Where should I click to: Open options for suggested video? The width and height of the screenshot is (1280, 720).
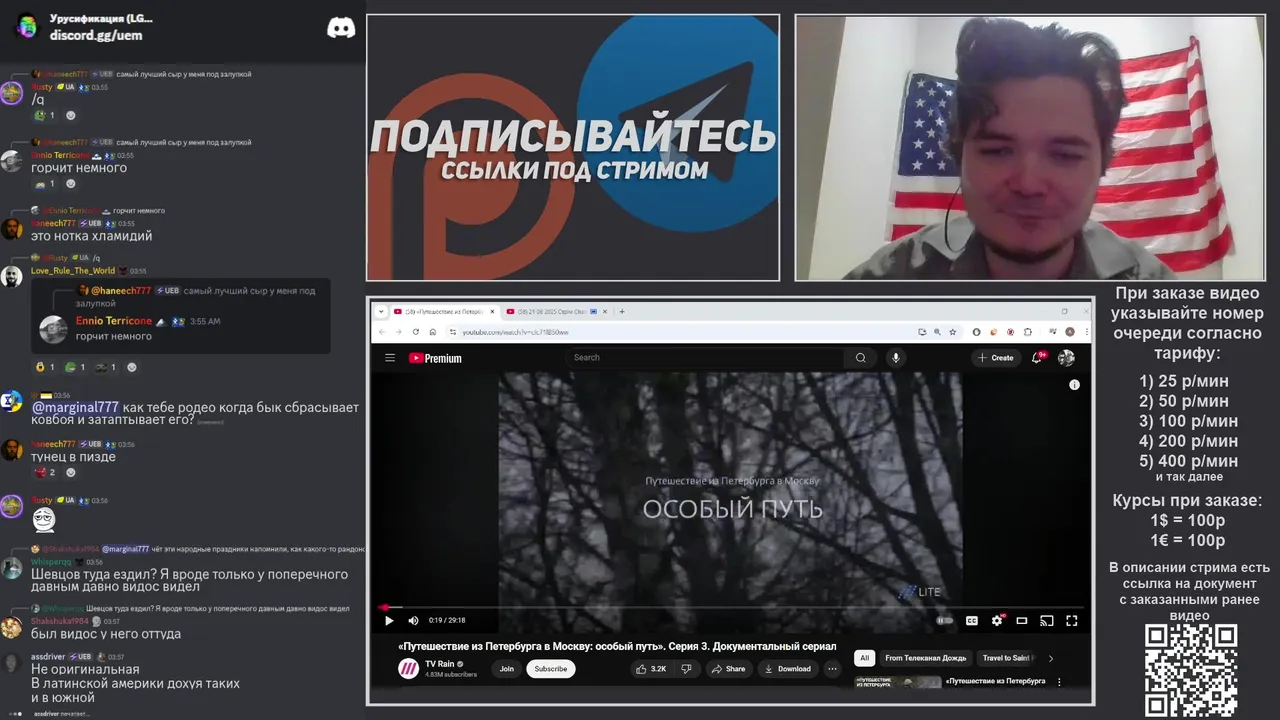1059,682
